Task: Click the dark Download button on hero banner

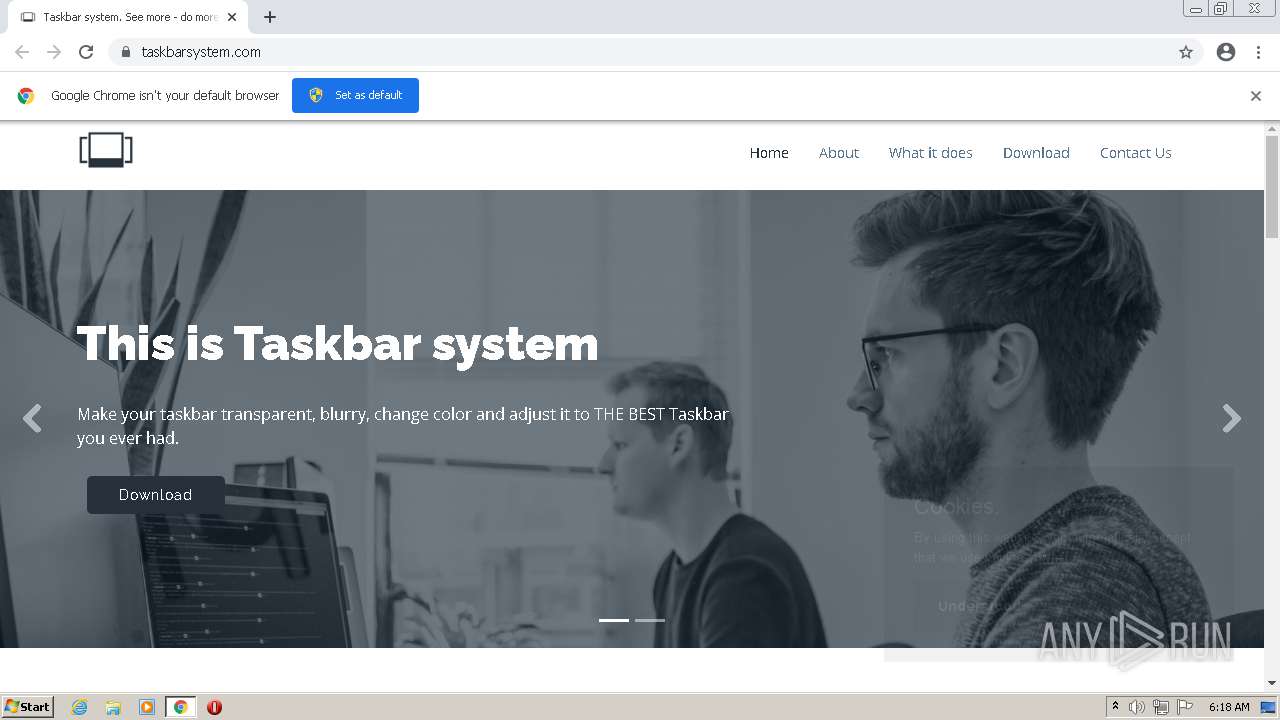Action: (155, 495)
